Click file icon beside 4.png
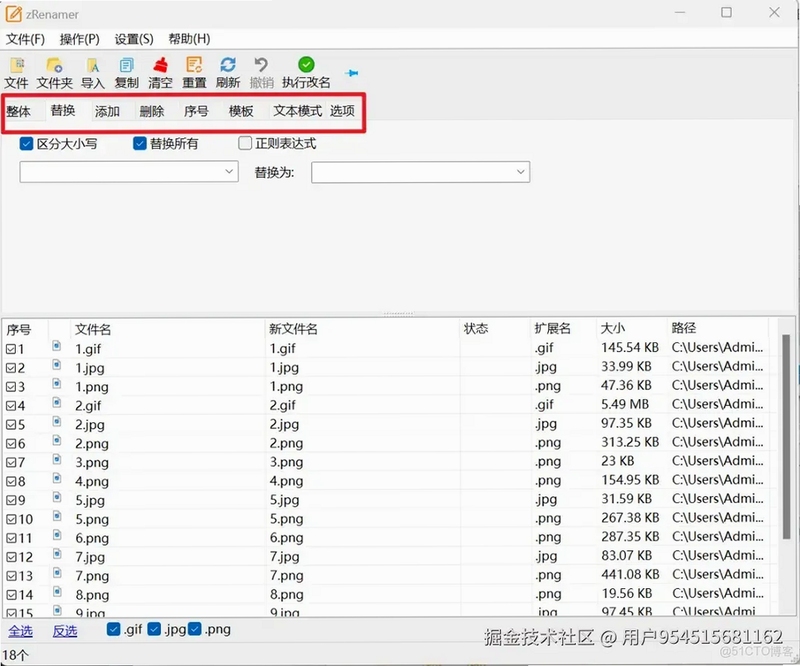 [x=57, y=479]
